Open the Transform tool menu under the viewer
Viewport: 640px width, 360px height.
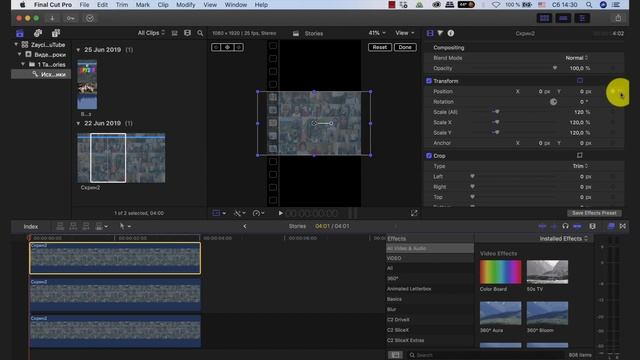[x=219, y=213]
